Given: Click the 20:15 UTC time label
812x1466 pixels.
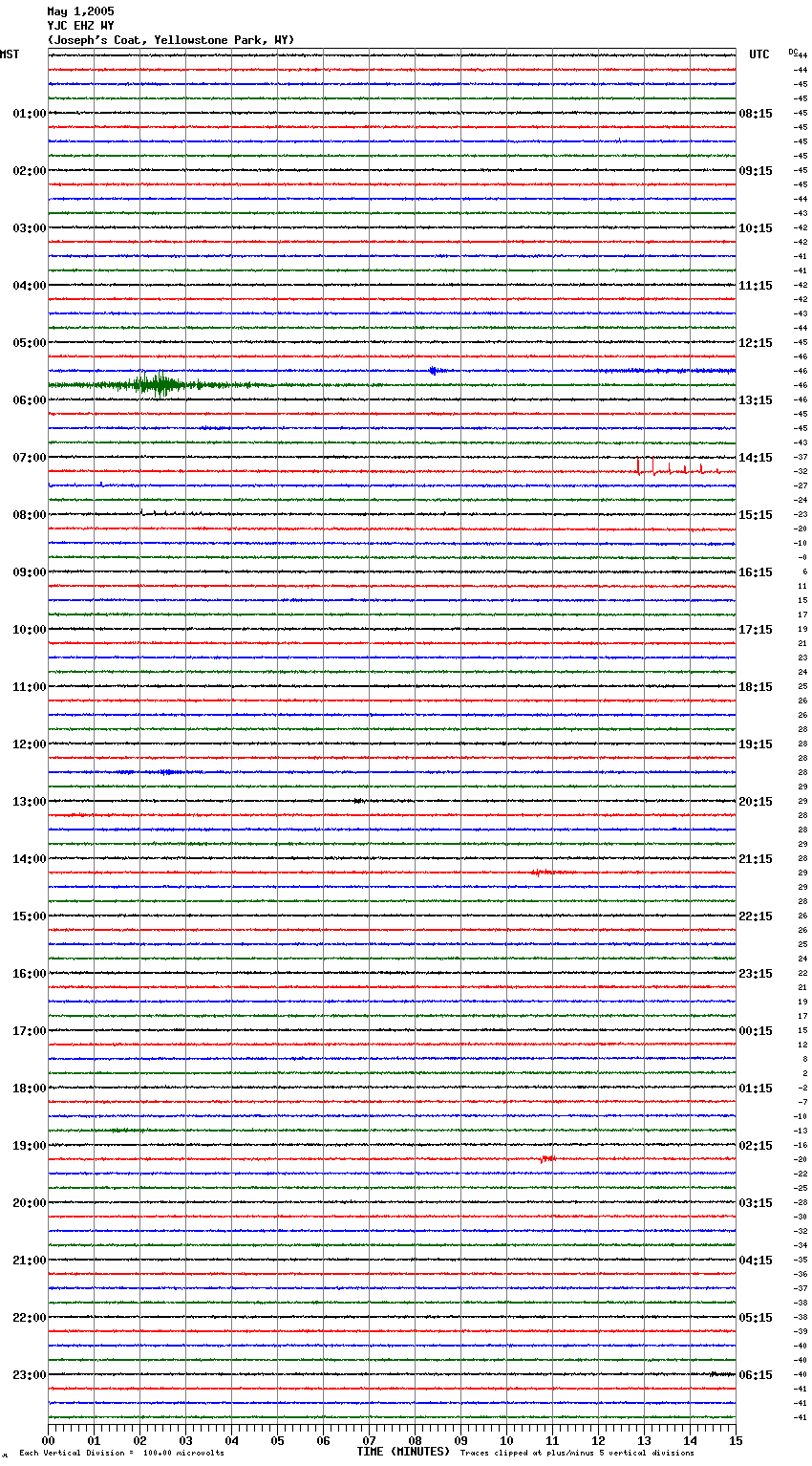Looking at the screenshot, I should (x=756, y=802).
